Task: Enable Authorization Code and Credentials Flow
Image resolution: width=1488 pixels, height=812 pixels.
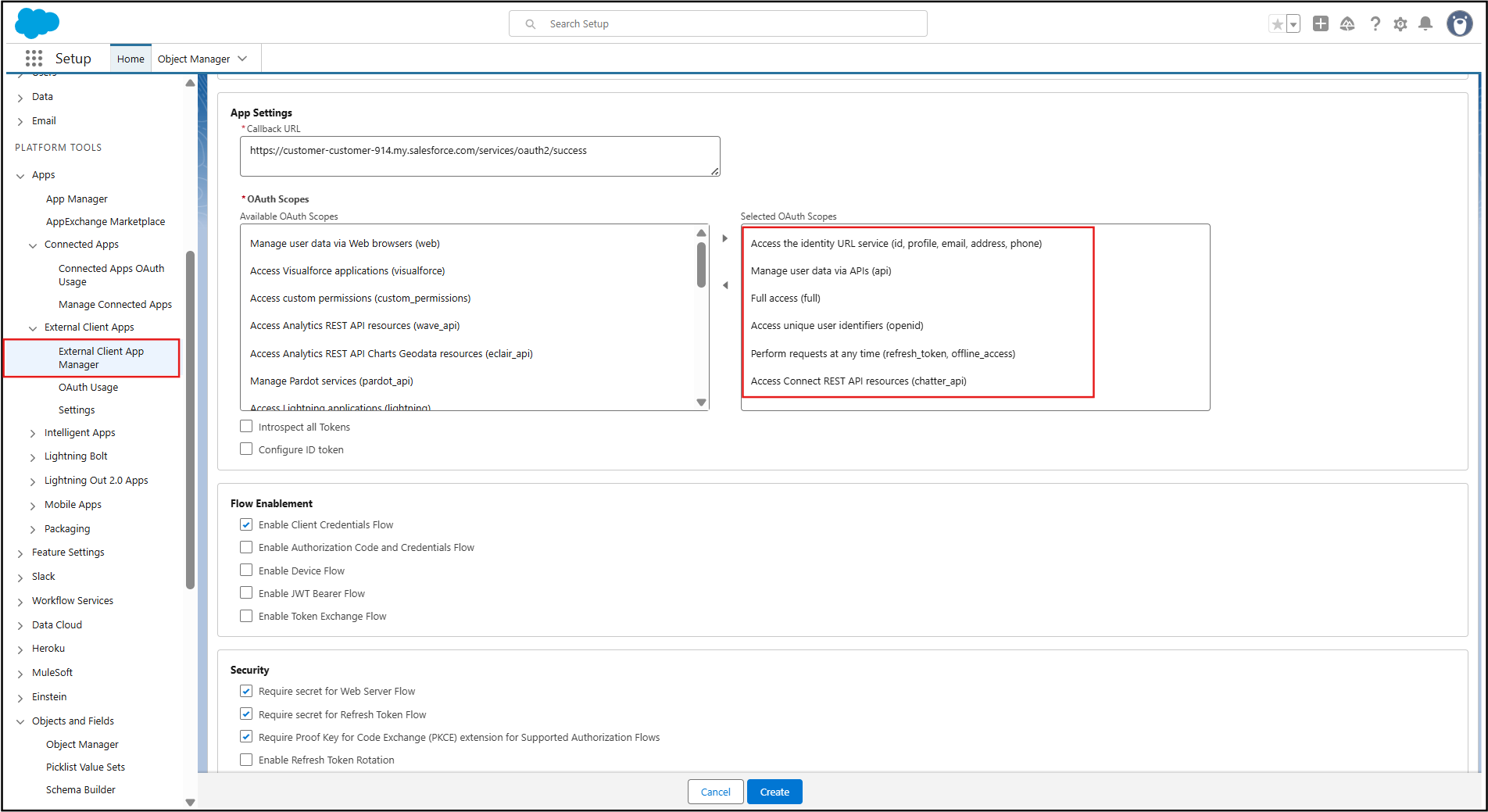Action: click(x=246, y=547)
